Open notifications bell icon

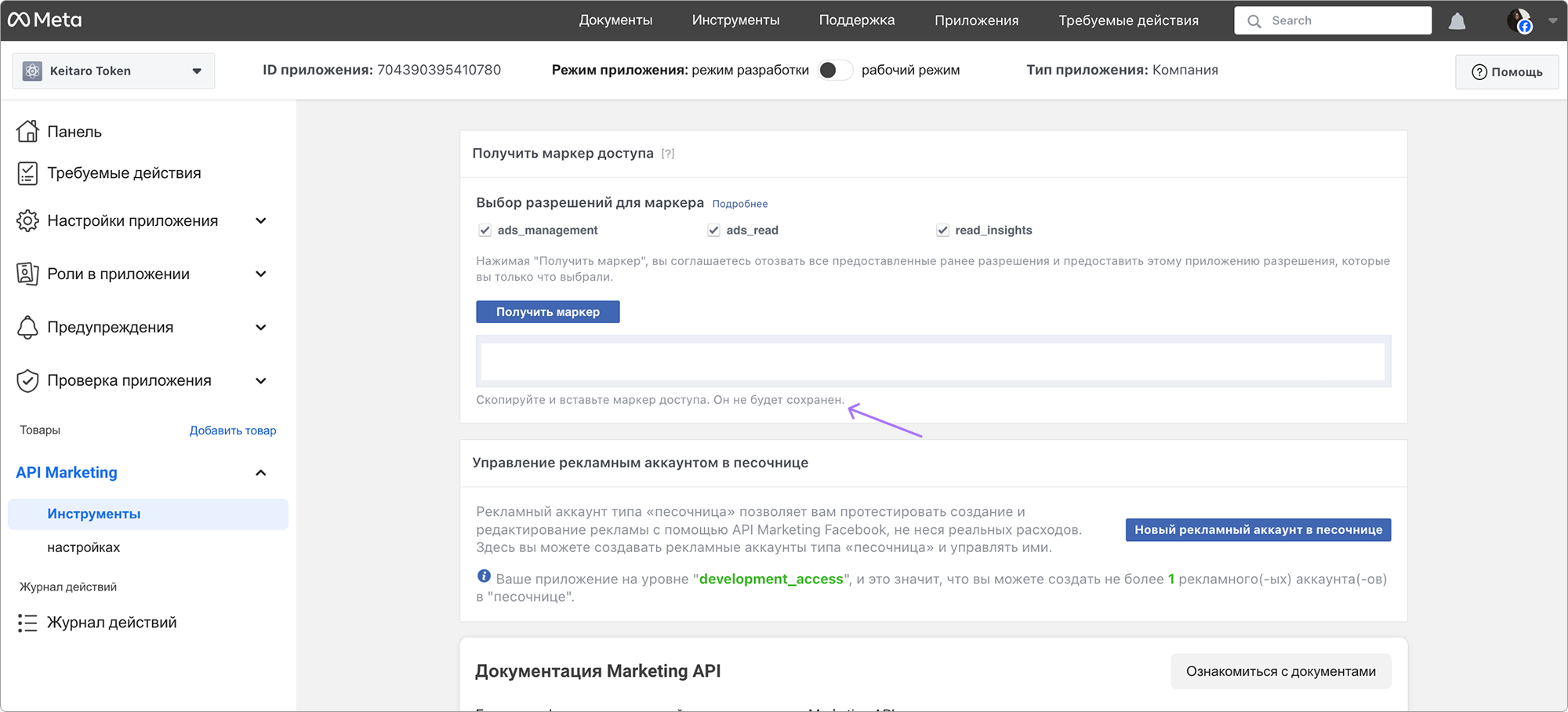pos(1457,21)
